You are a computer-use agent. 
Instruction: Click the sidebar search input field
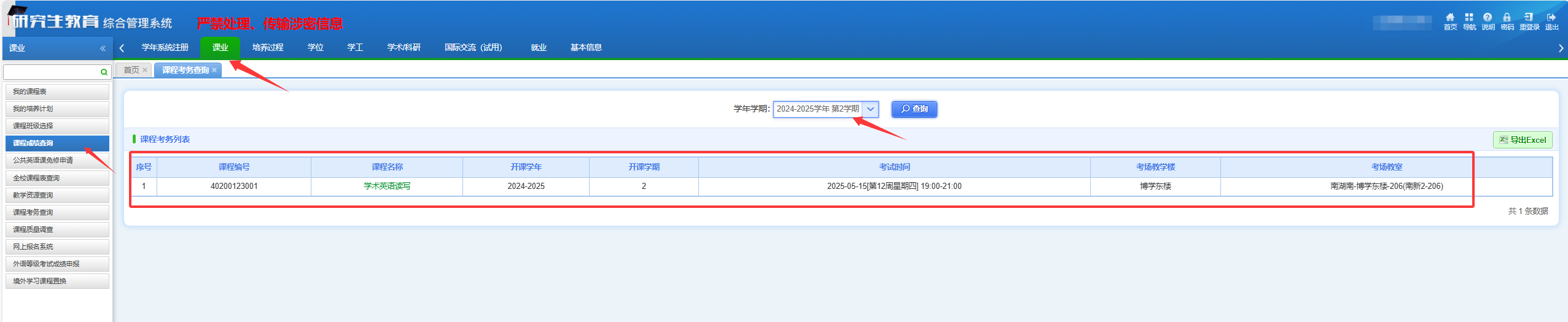click(51, 72)
